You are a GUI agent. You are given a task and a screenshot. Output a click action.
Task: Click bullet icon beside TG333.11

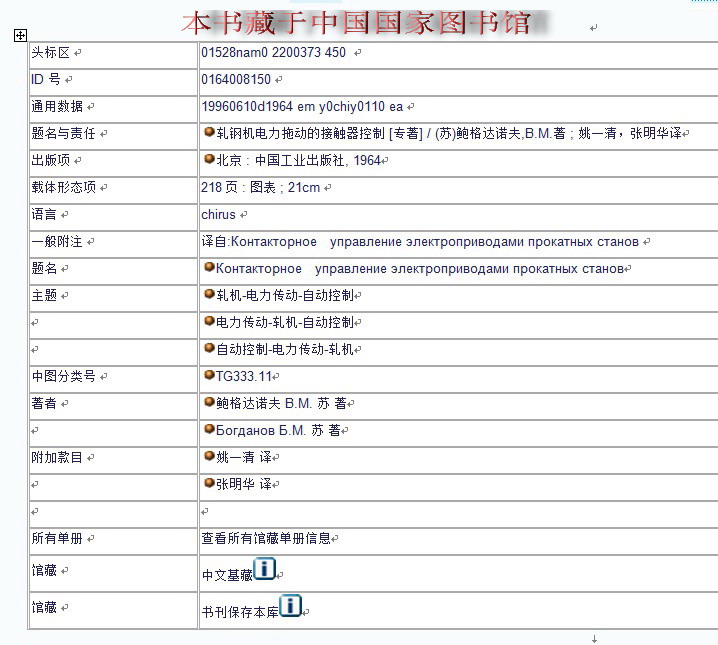pyautogui.click(x=209, y=375)
